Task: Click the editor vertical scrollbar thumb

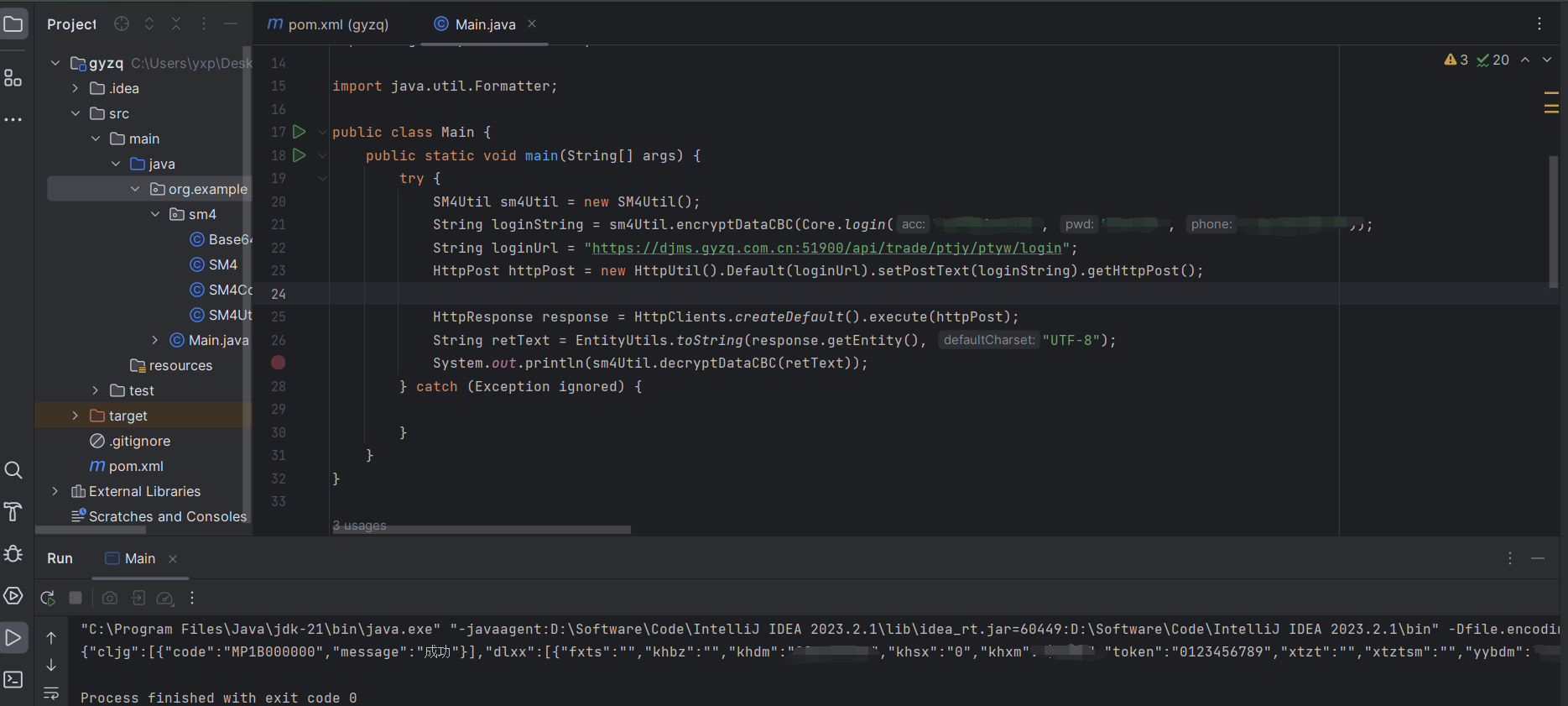Action: click(1554, 222)
